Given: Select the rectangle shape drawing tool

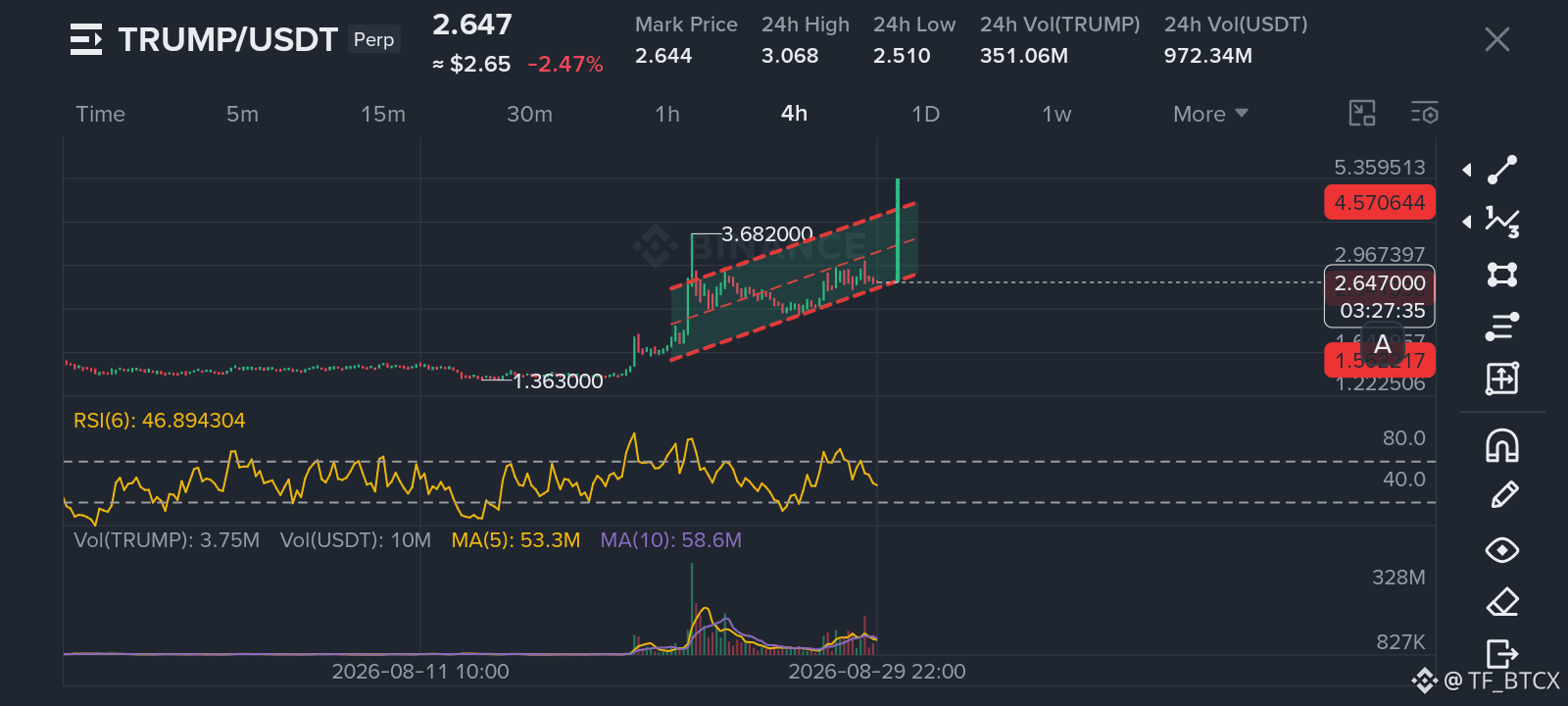Looking at the screenshot, I should point(1502,274).
